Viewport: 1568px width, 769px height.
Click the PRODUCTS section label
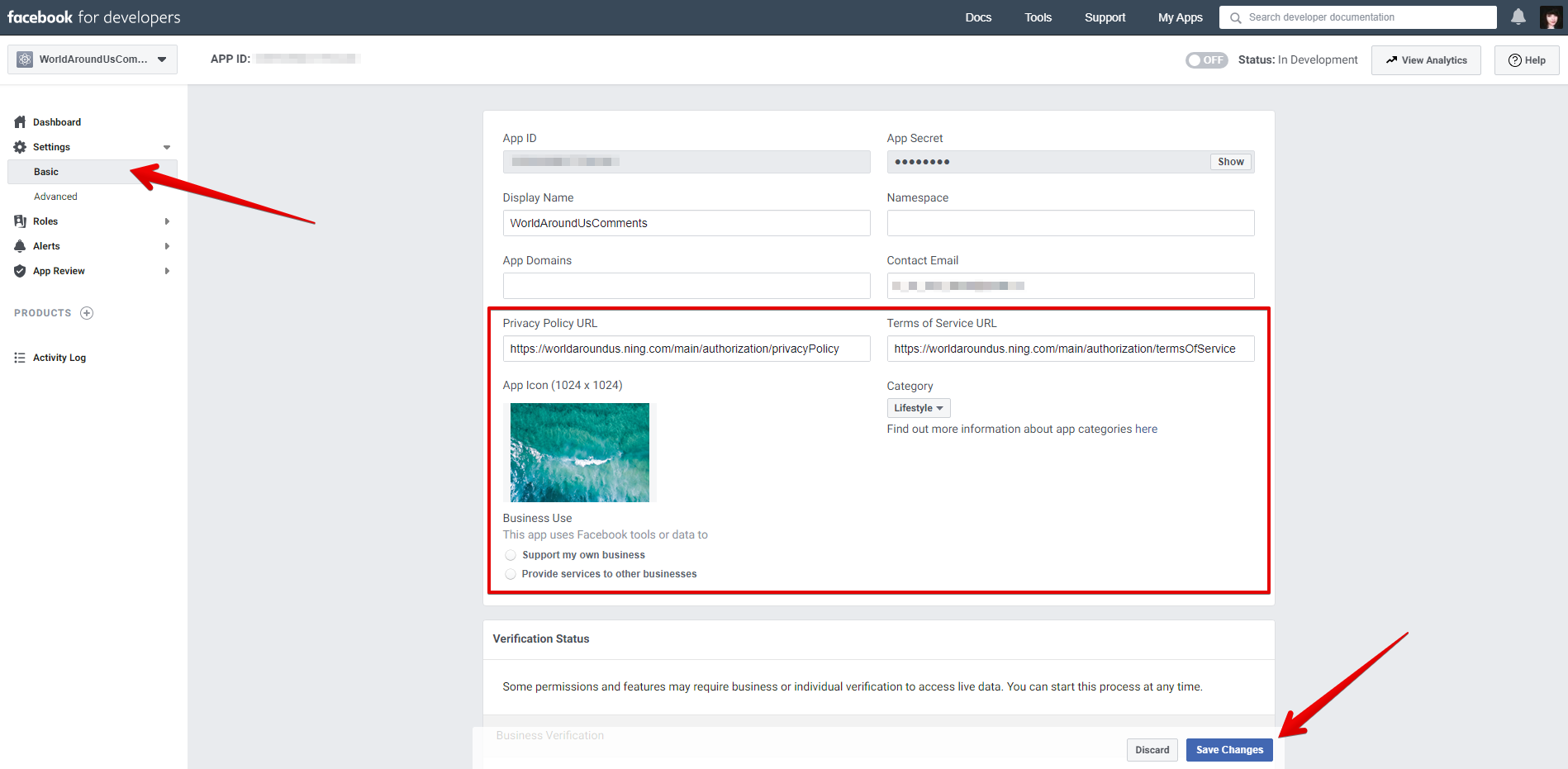tap(43, 313)
